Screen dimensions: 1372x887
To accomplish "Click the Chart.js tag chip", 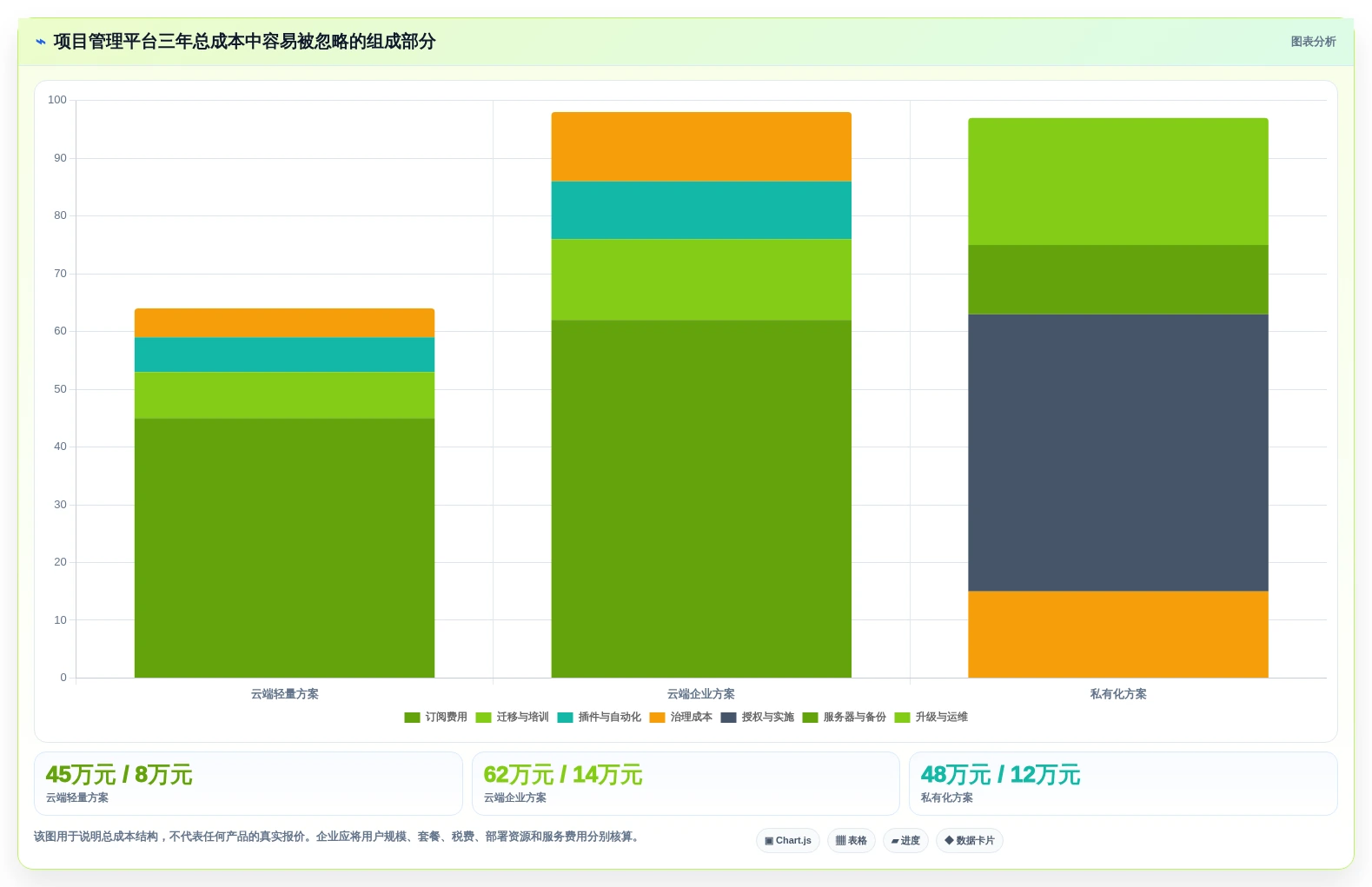I will pos(787,840).
